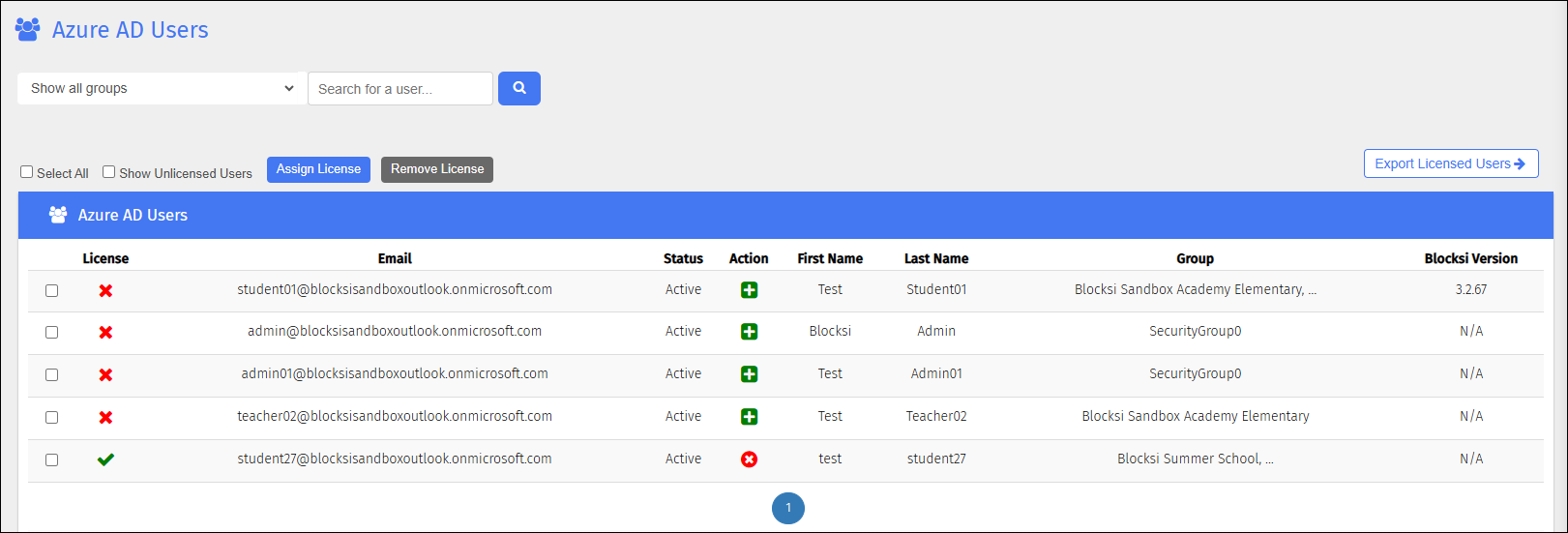
Task: Click the Email column header
Action: tap(395, 258)
